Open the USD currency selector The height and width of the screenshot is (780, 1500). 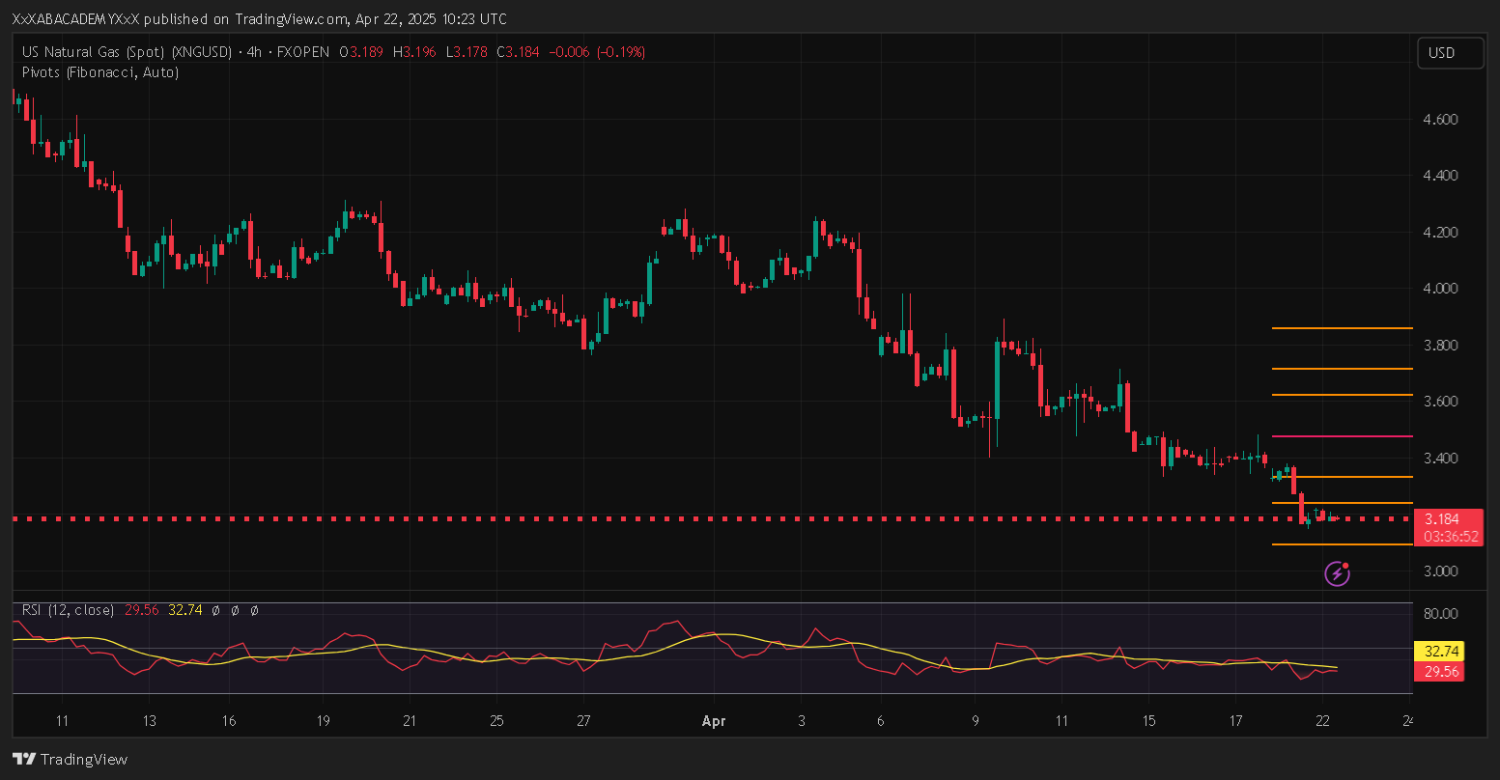[x=1450, y=53]
